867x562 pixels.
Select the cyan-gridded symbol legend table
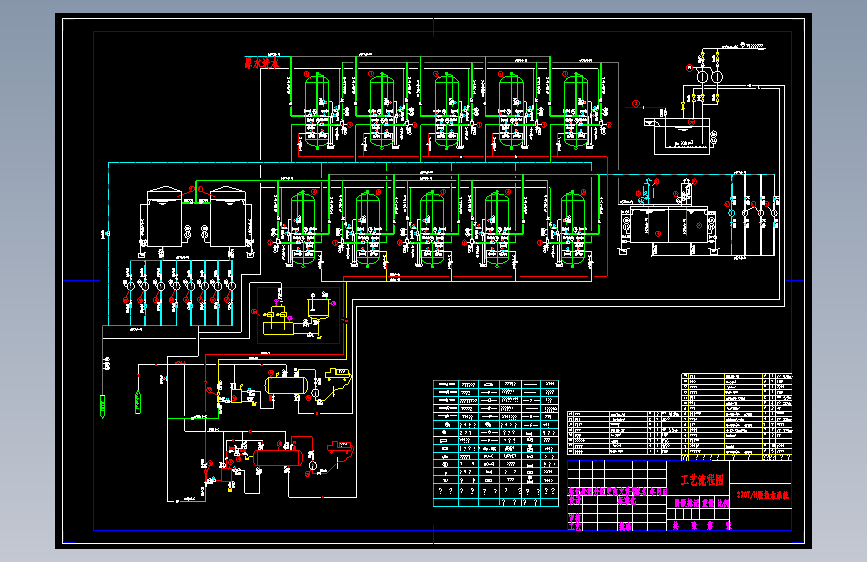click(495, 443)
